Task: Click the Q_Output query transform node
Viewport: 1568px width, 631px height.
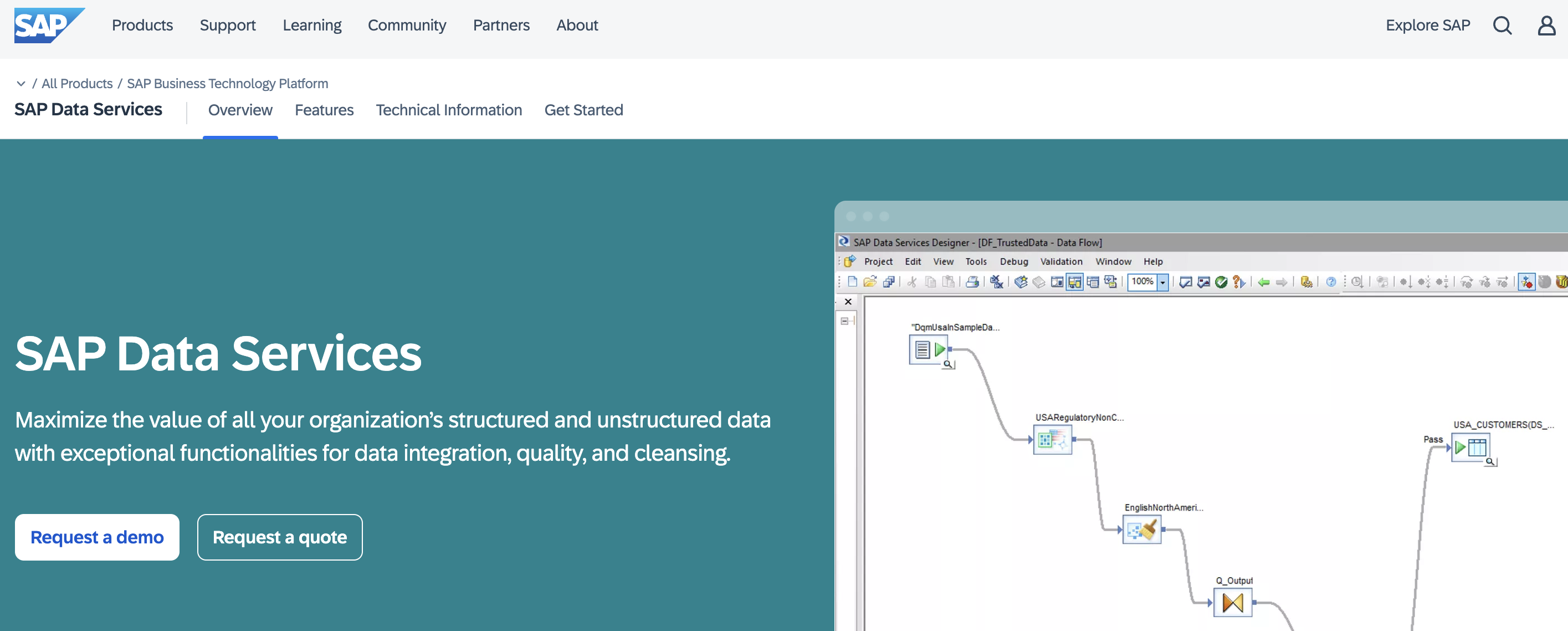Action: coord(1233,603)
